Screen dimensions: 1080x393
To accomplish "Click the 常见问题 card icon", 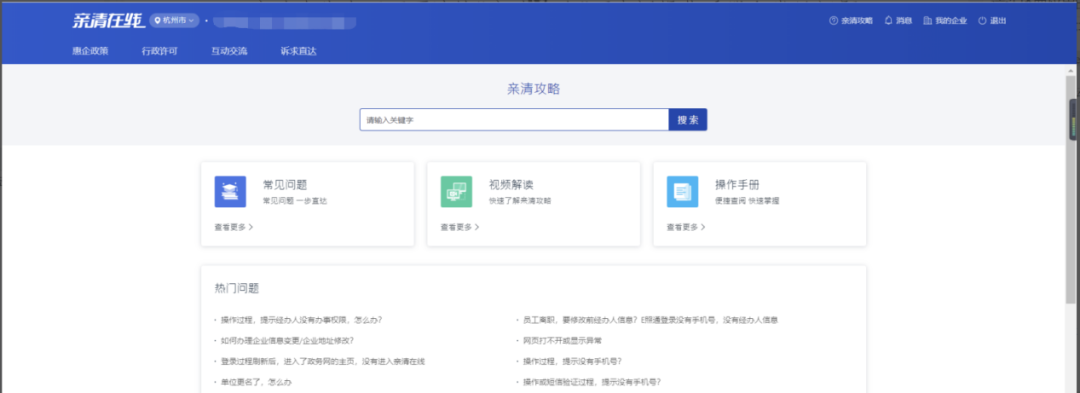I will point(230,191).
